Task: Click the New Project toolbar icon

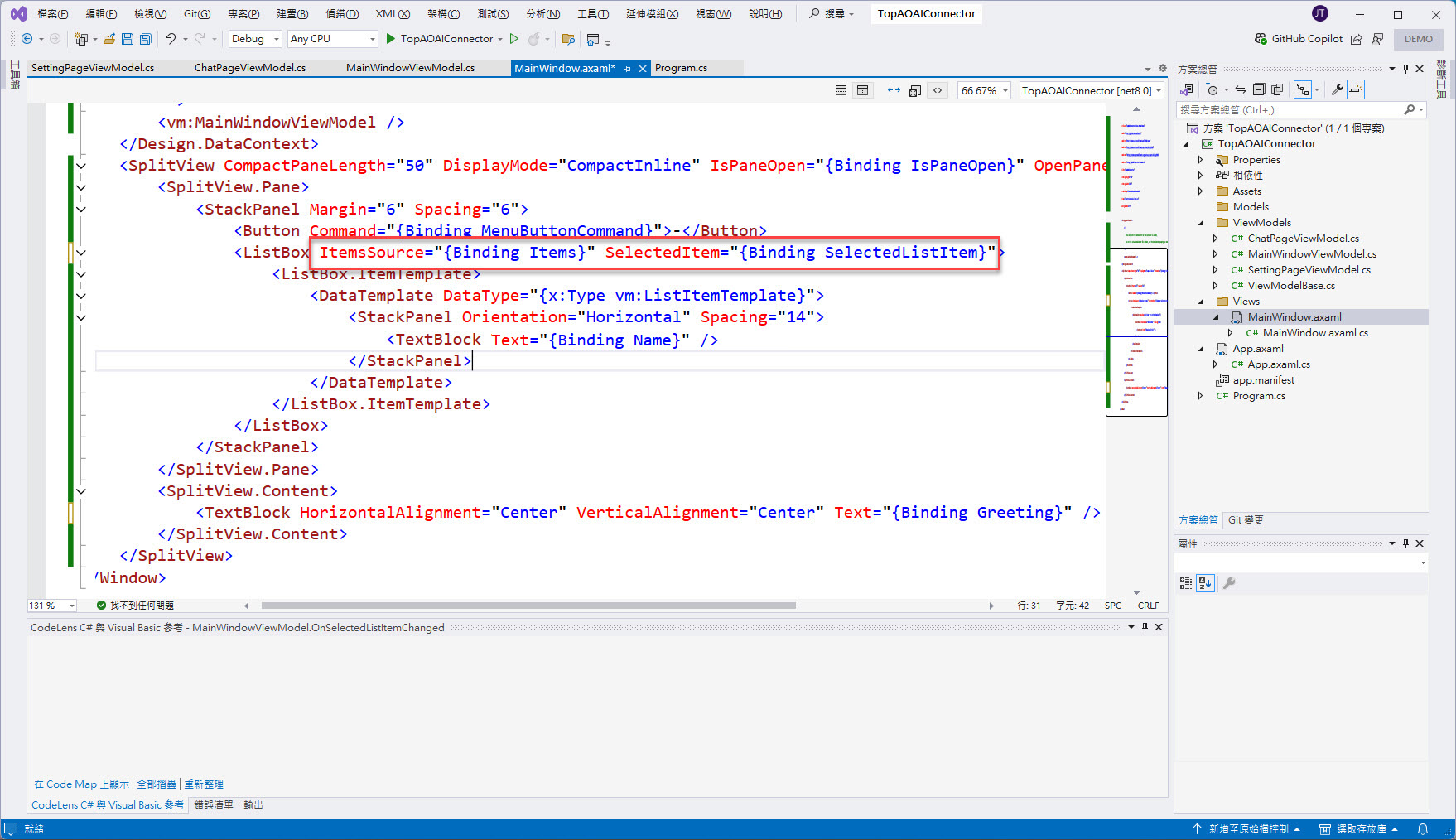Action: coord(81,39)
